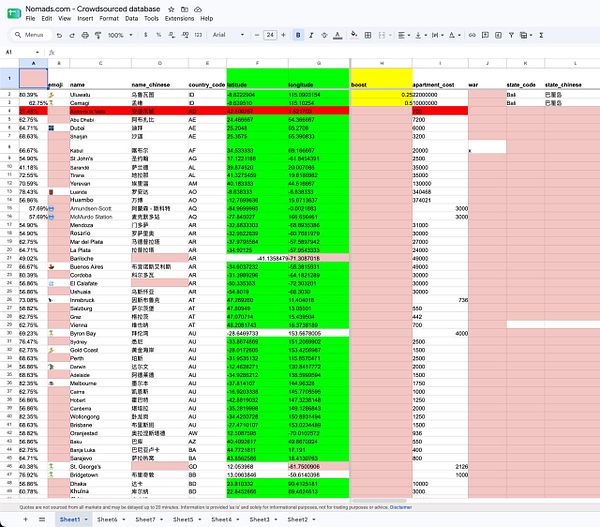Decrease font size with minus button
Viewport: 600px width, 527px height.
pyautogui.click(x=257, y=35)
